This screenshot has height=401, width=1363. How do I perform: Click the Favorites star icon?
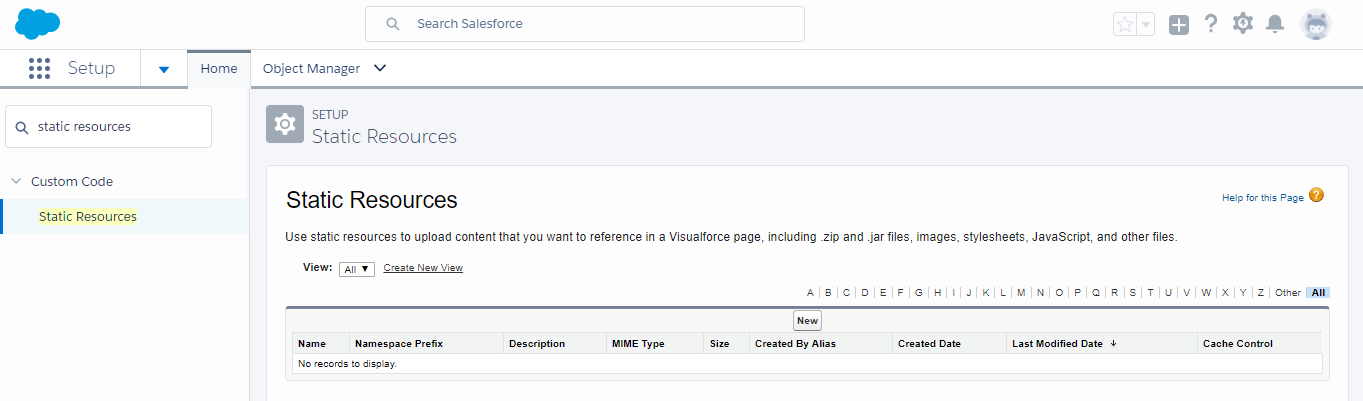pyautogui.click(x=1125, y=24)
